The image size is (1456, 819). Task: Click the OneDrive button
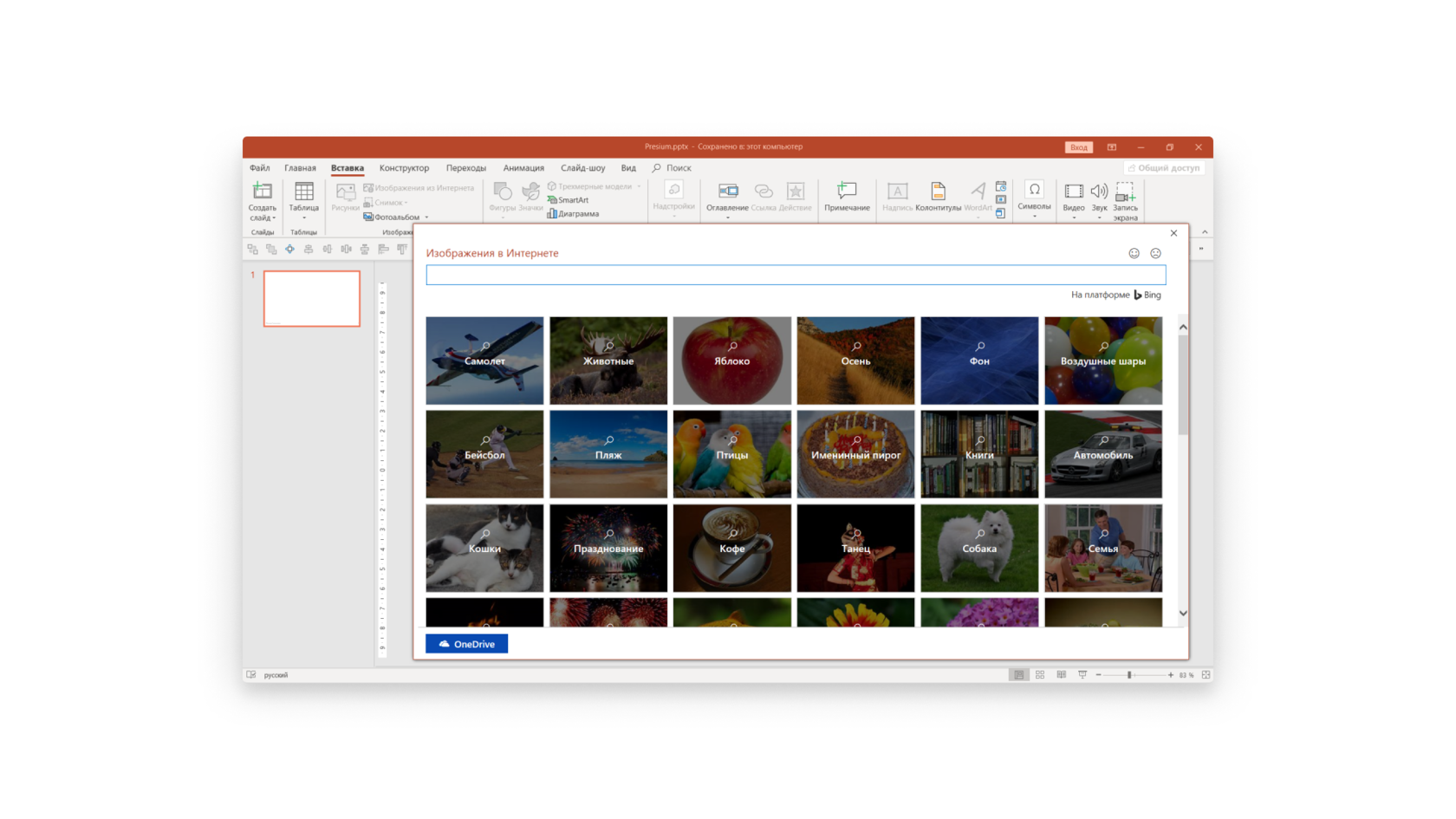(466, 644)
